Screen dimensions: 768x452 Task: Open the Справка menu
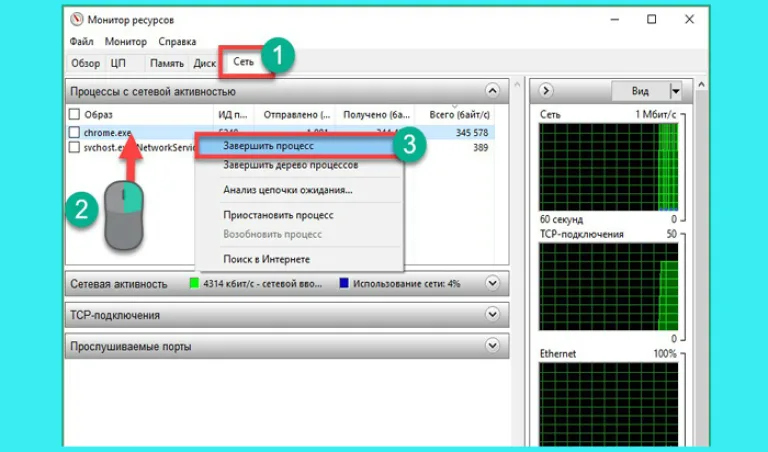tap(177, 42)
